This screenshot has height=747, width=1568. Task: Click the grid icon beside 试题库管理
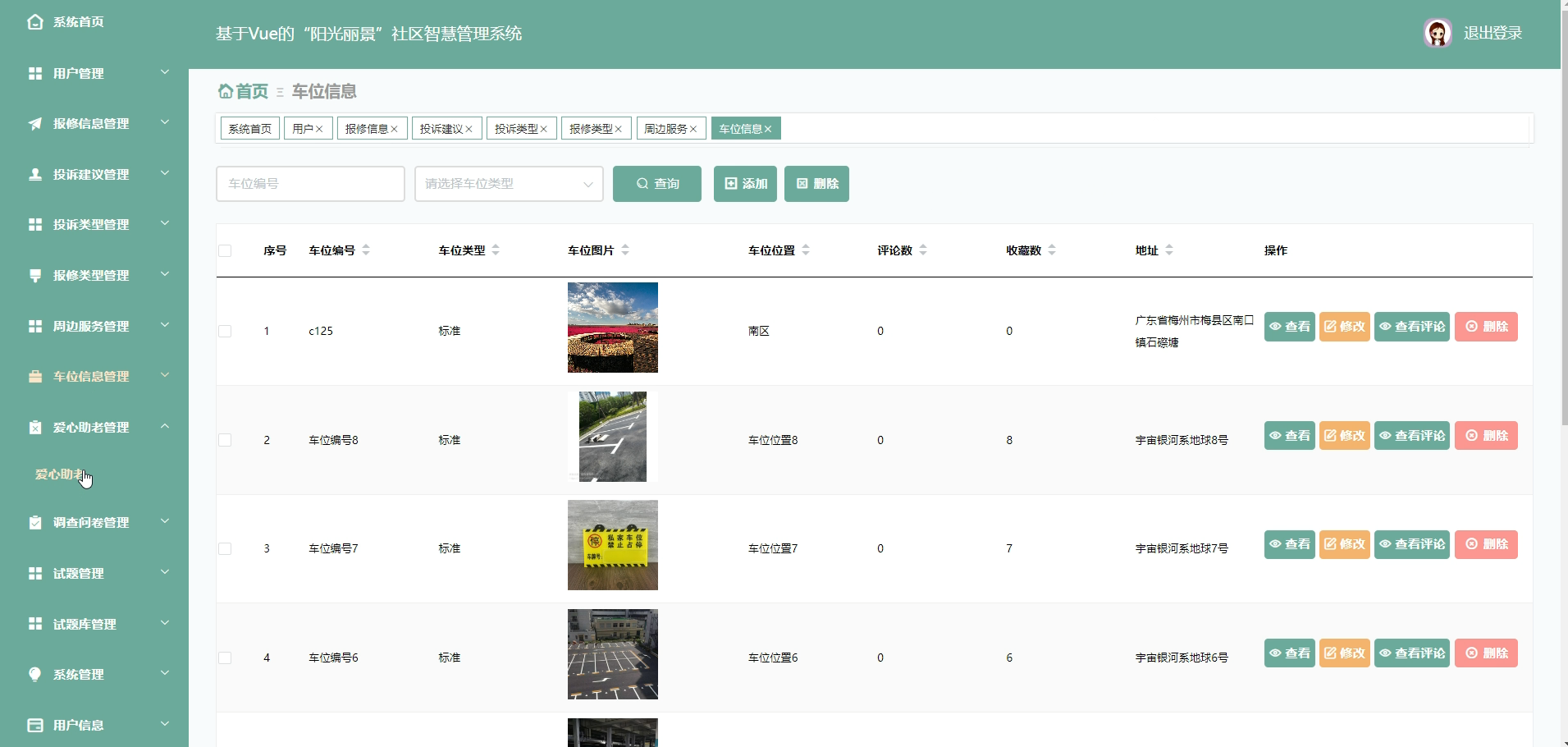[35, 624]
